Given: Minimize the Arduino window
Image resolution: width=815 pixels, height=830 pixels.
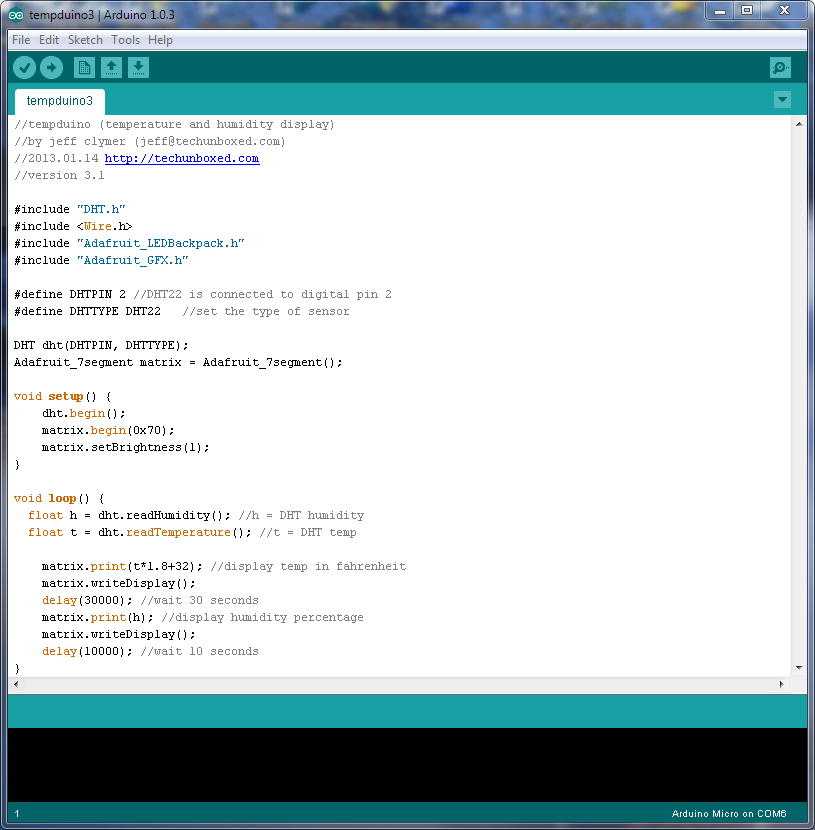Looking at the screenshot, I should point(720,11).
